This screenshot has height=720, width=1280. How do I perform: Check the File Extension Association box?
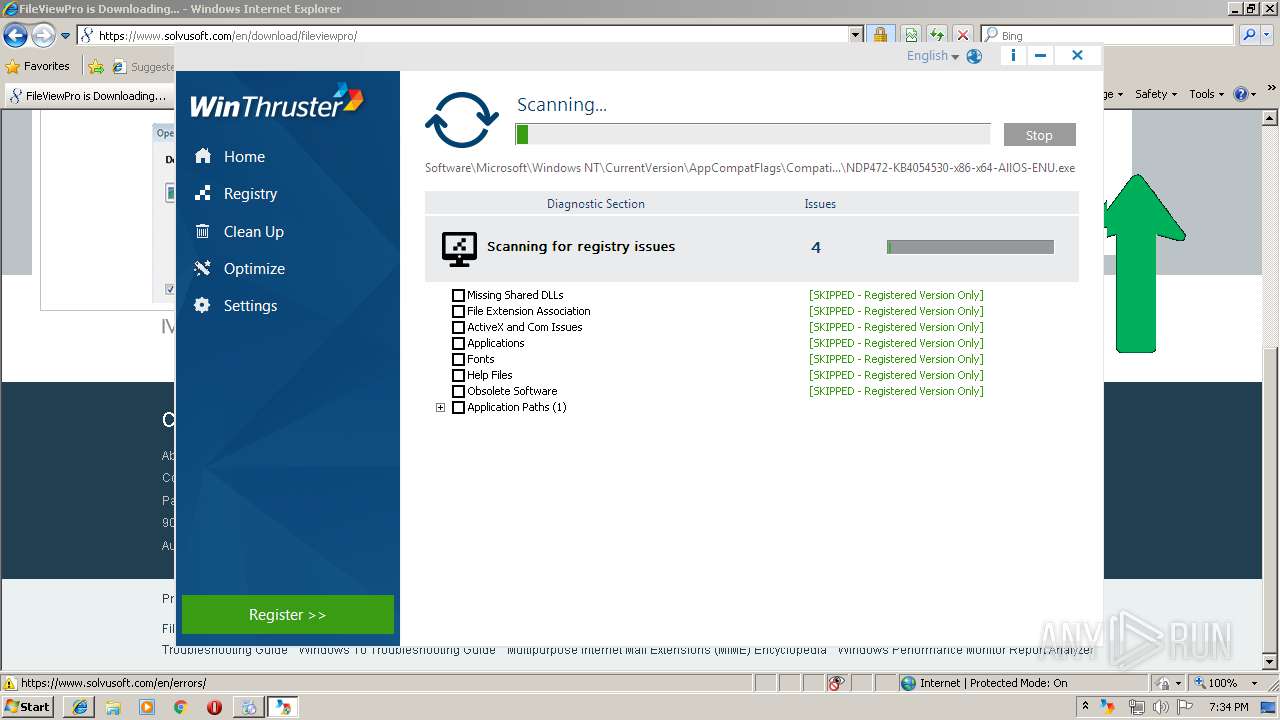(458, 311)
